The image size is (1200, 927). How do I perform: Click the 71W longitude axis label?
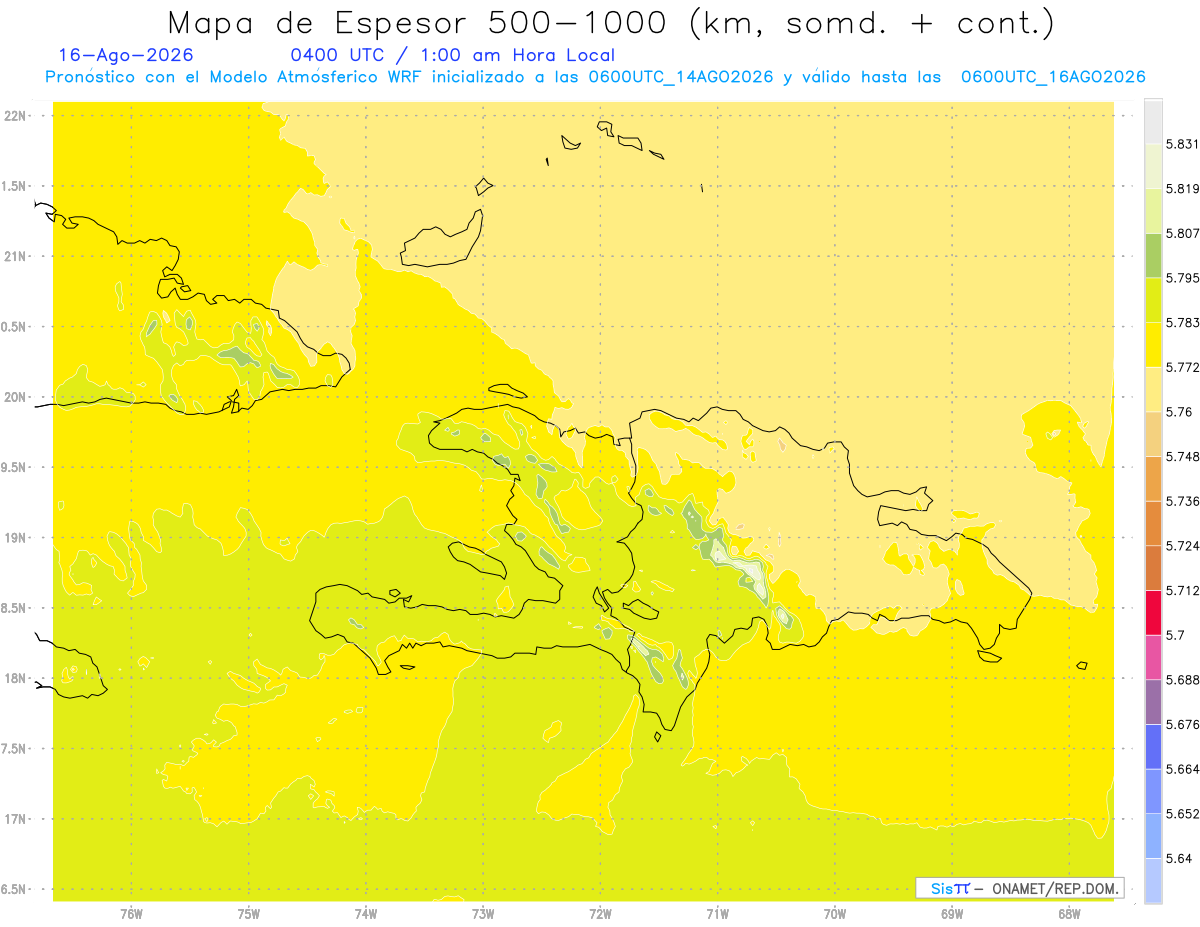pyautogui.click(x=717, y=914)
